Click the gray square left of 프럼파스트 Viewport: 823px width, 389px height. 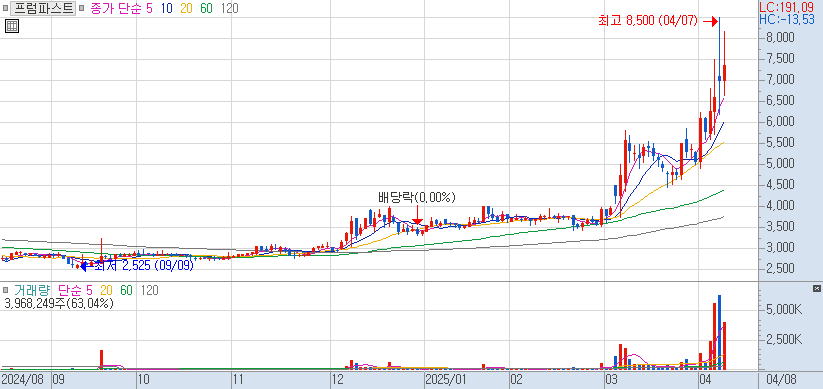click(x=5, y=8)
